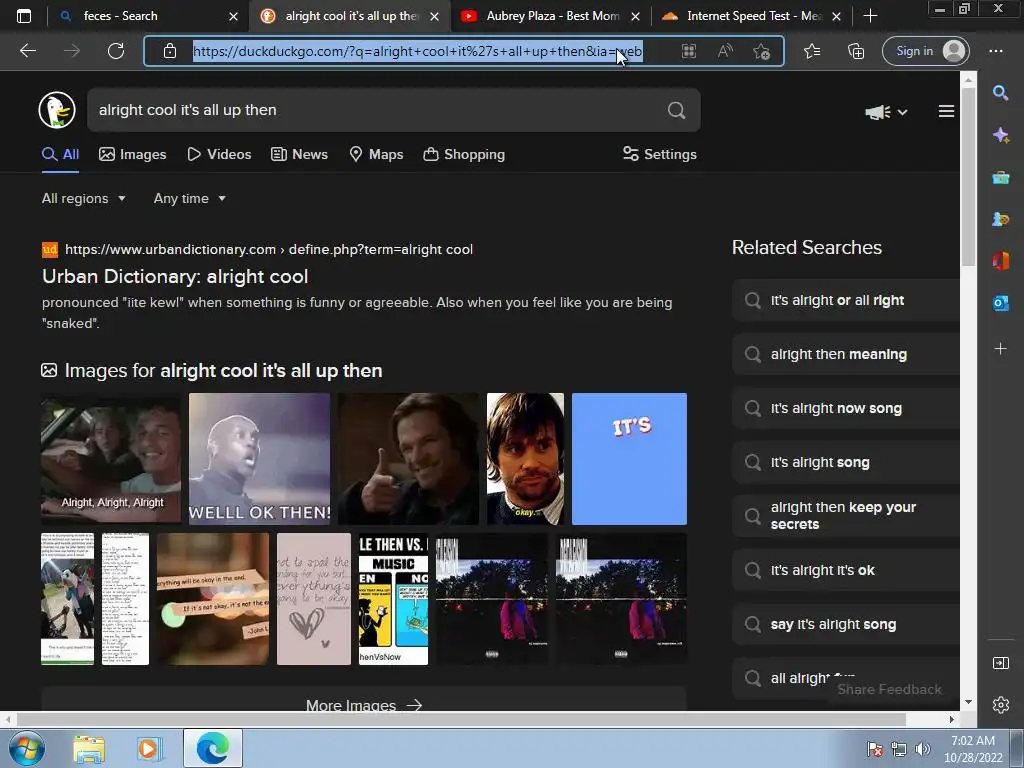1024x768 pixels.
Task: Toggle sidebar hide icon near bottom
Action: 1000,663
